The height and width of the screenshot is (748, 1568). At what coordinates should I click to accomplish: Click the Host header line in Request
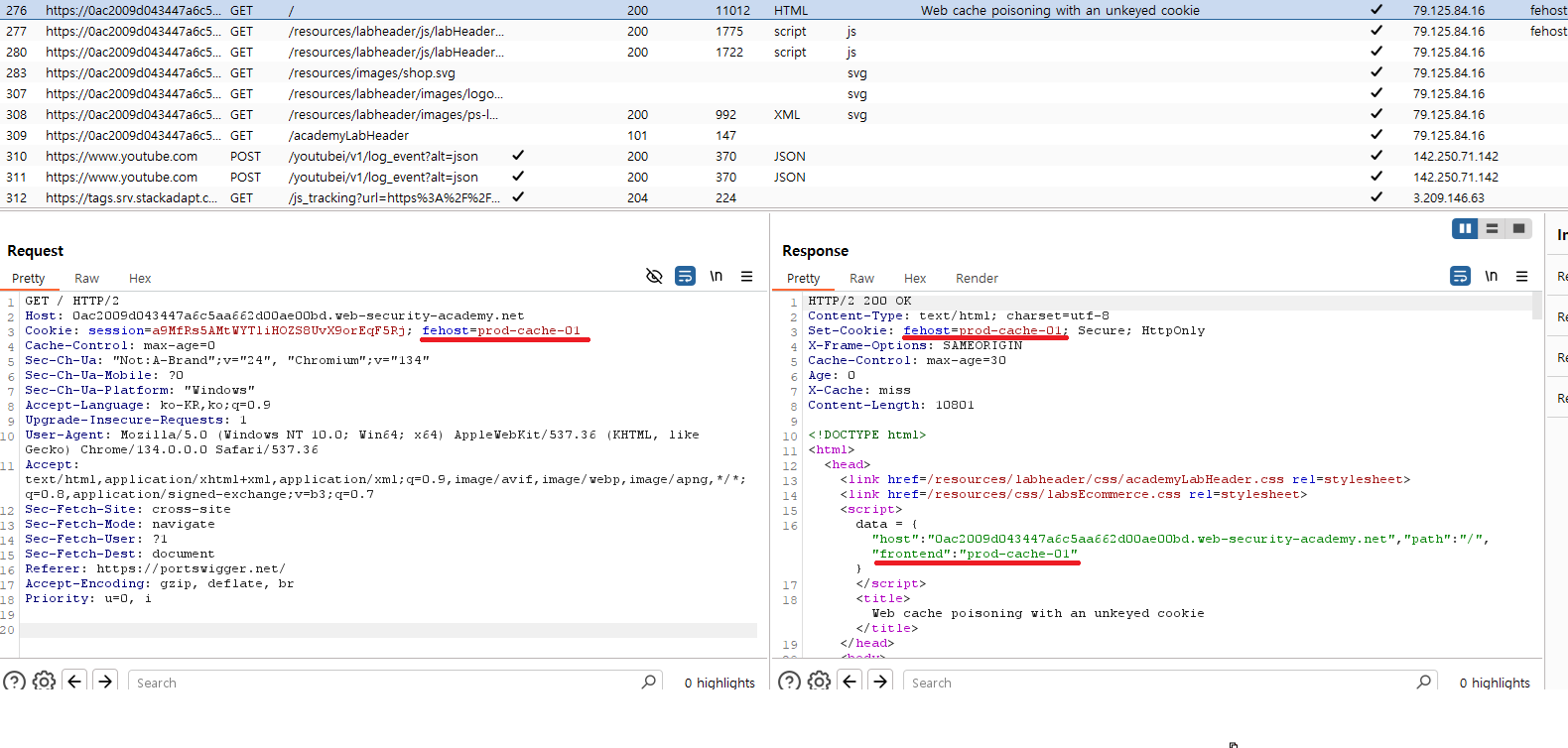click(275, 315)
